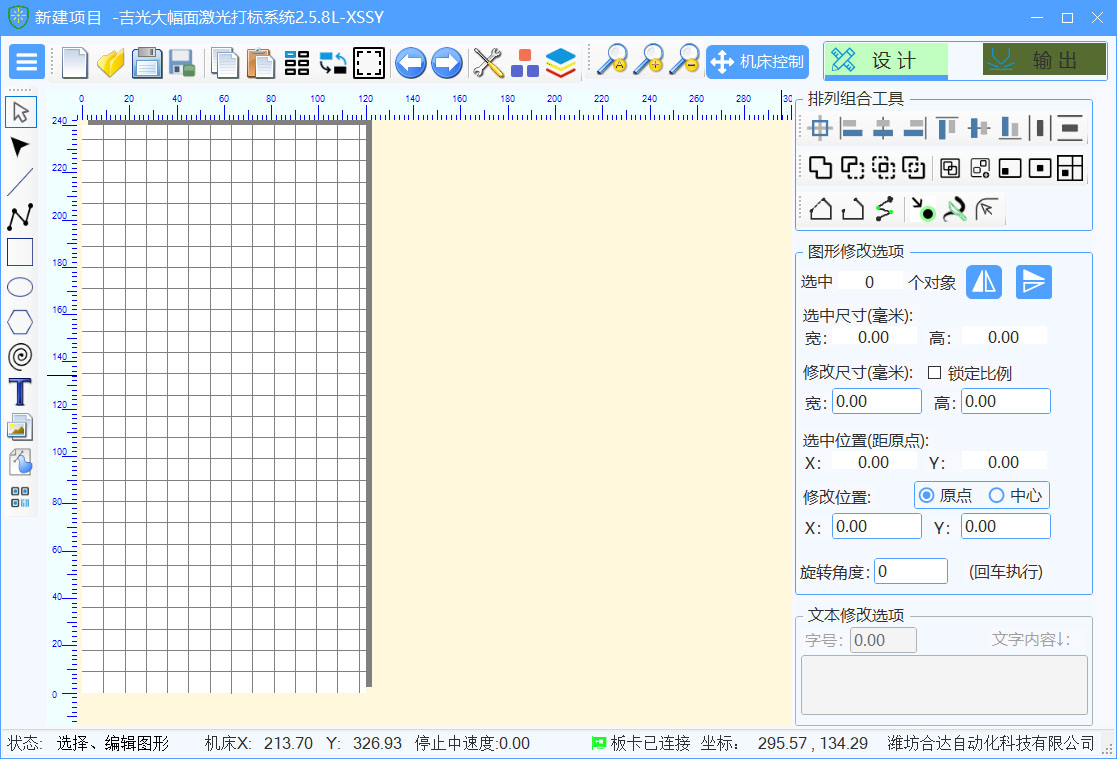Viewport: 1117px width, 759px height.
Task: Select the 原点 origin radio button
Action: [x=927, y=495]
